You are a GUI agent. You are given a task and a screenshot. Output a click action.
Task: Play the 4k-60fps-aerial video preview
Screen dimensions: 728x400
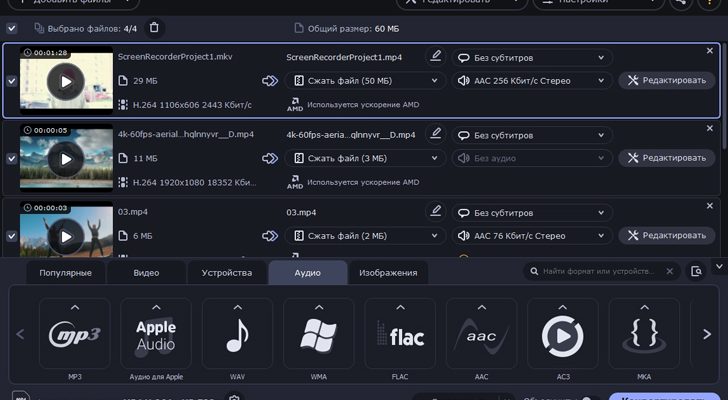(66, 159)
